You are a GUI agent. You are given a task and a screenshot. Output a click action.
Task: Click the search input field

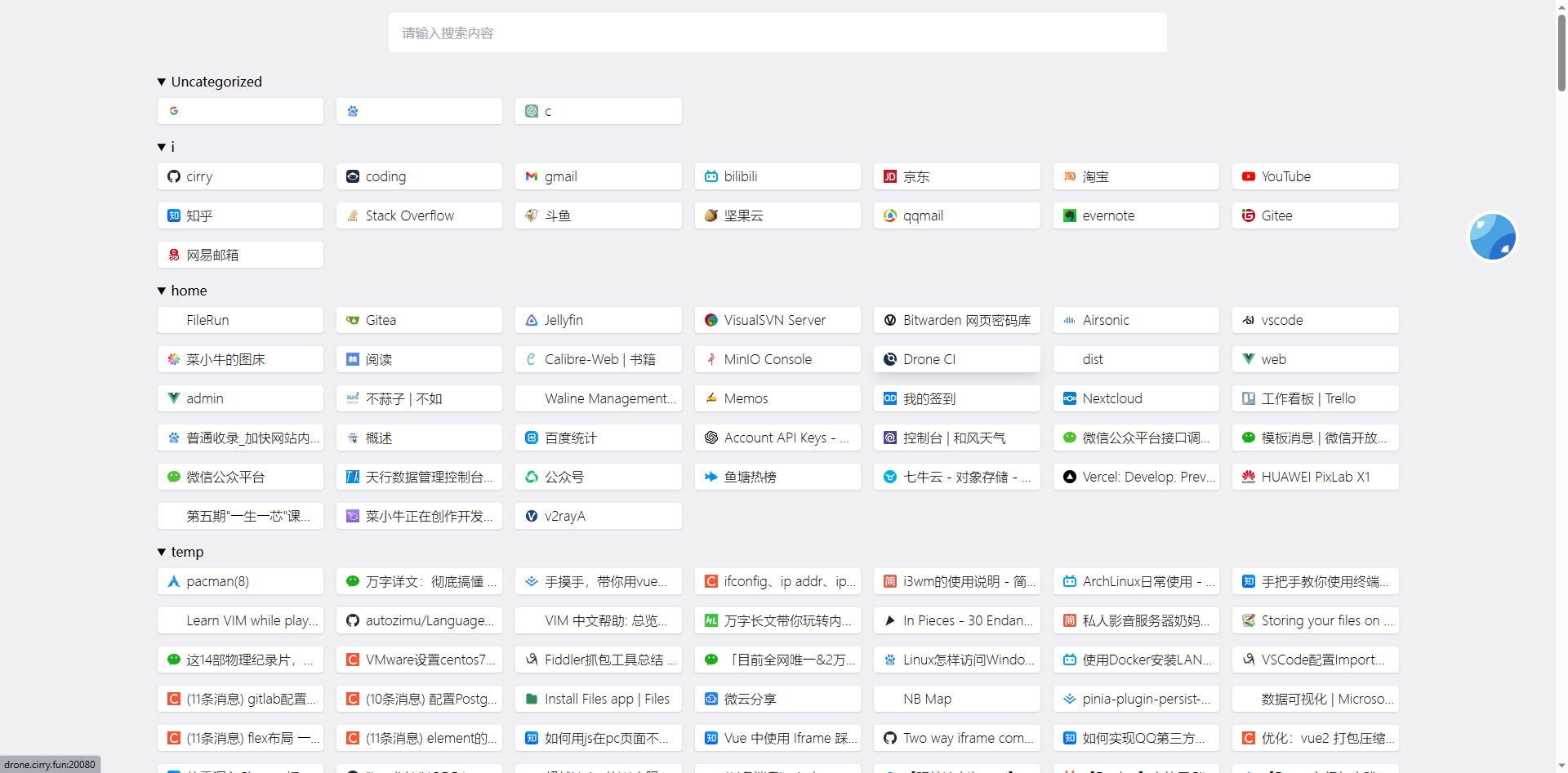[x=777, y=33]
